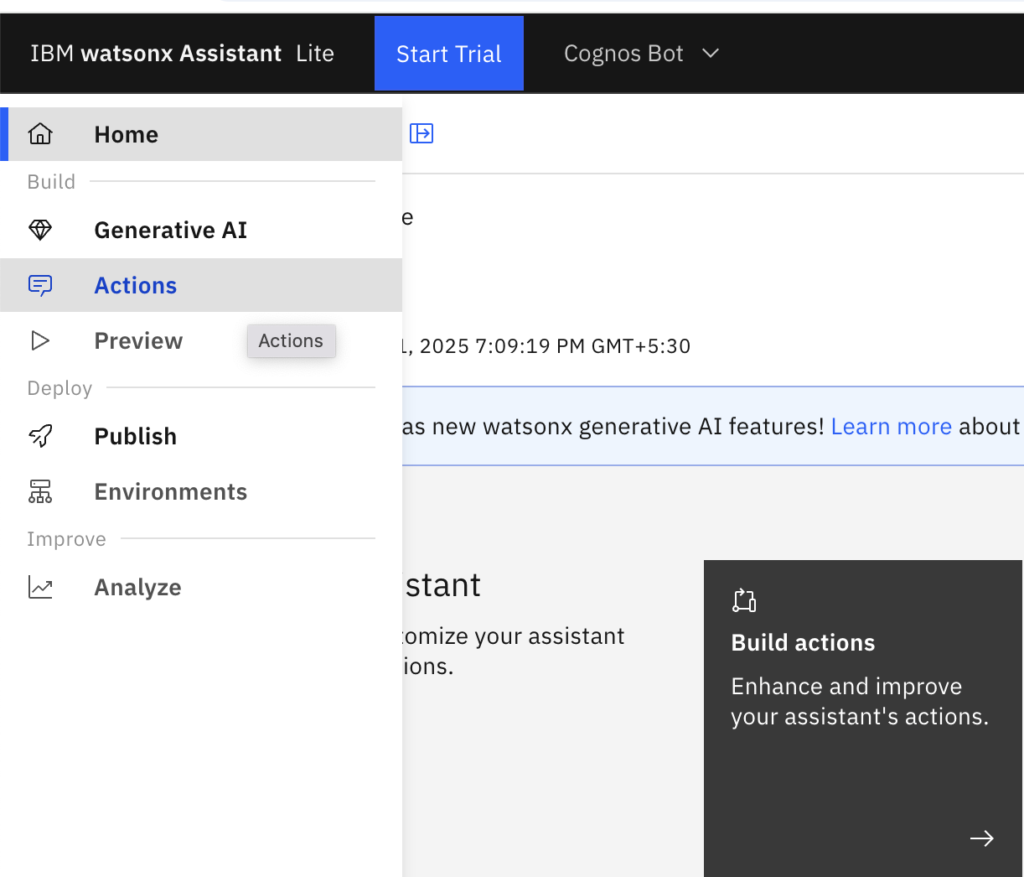1024x877 pixels.
Task: Click the Start Trial button
Action: (449, 54)
